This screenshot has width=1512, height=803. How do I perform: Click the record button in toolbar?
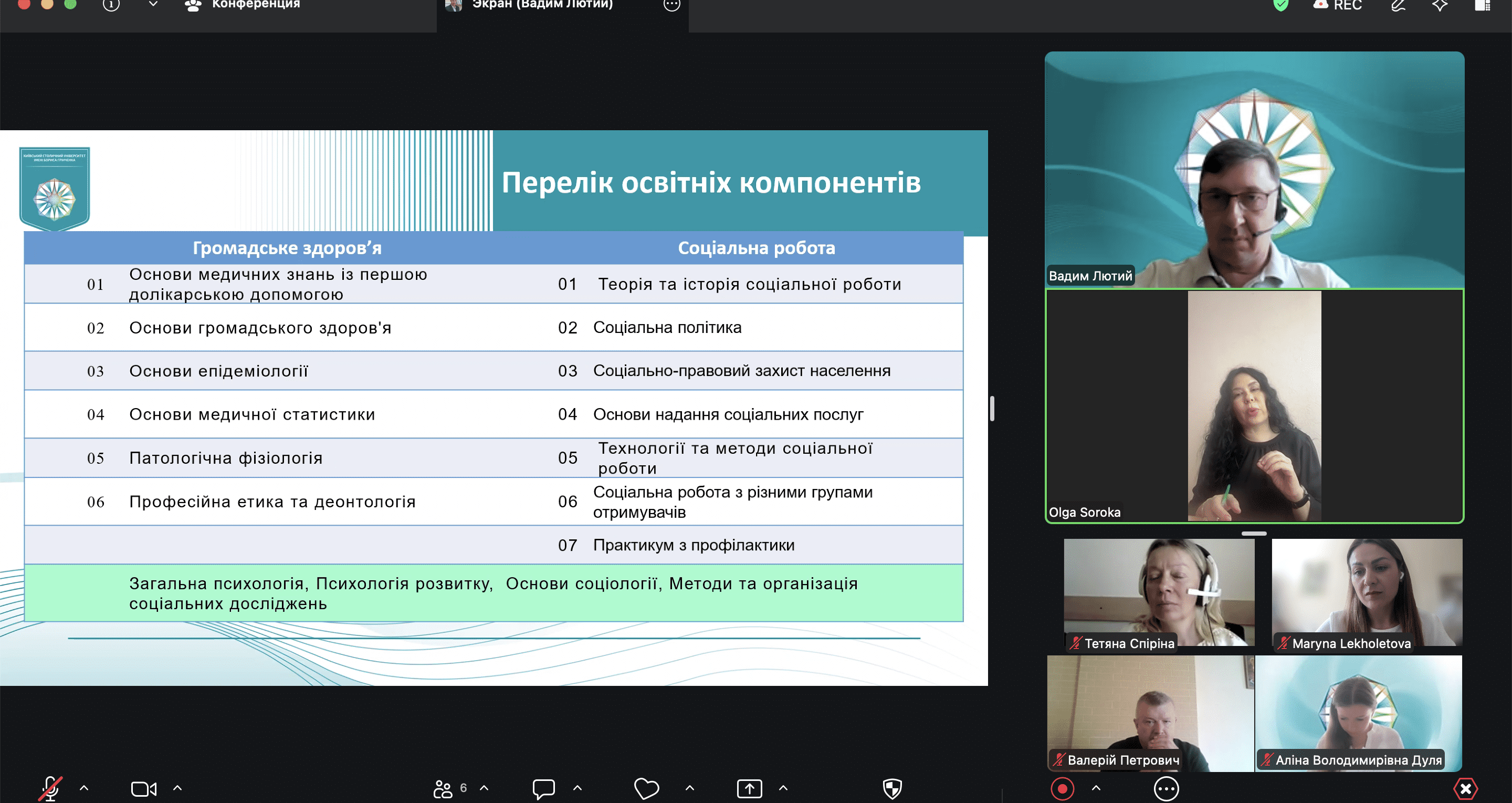(1062, 789)
